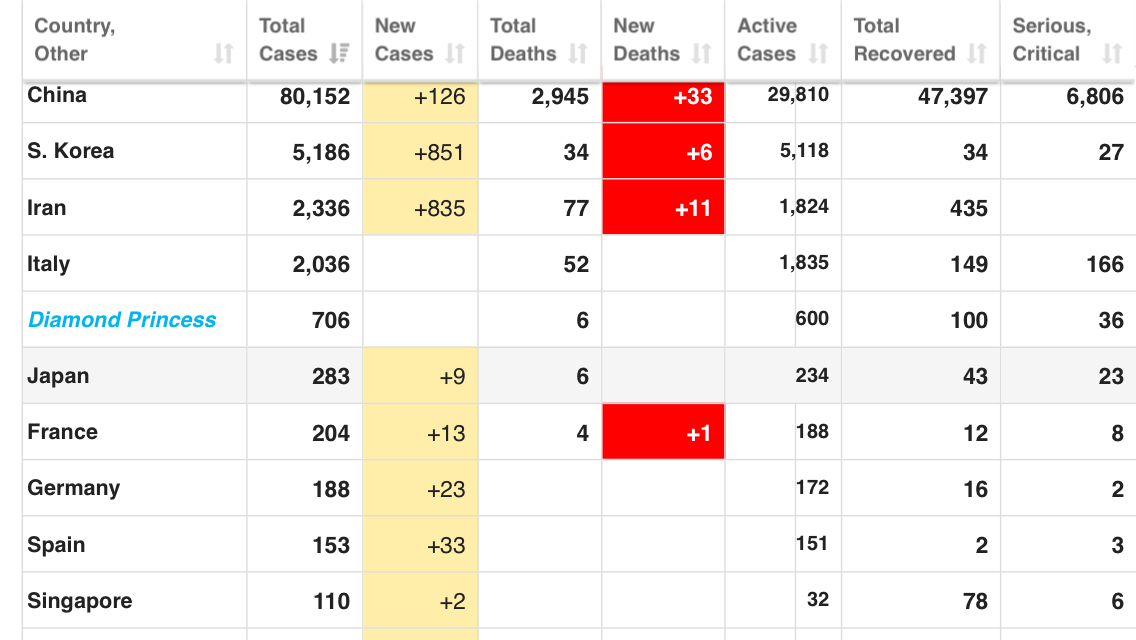Click S. Korea's +851 new cases cell
The width and height of the screenshot is (1136, 640).
[420, 152]
